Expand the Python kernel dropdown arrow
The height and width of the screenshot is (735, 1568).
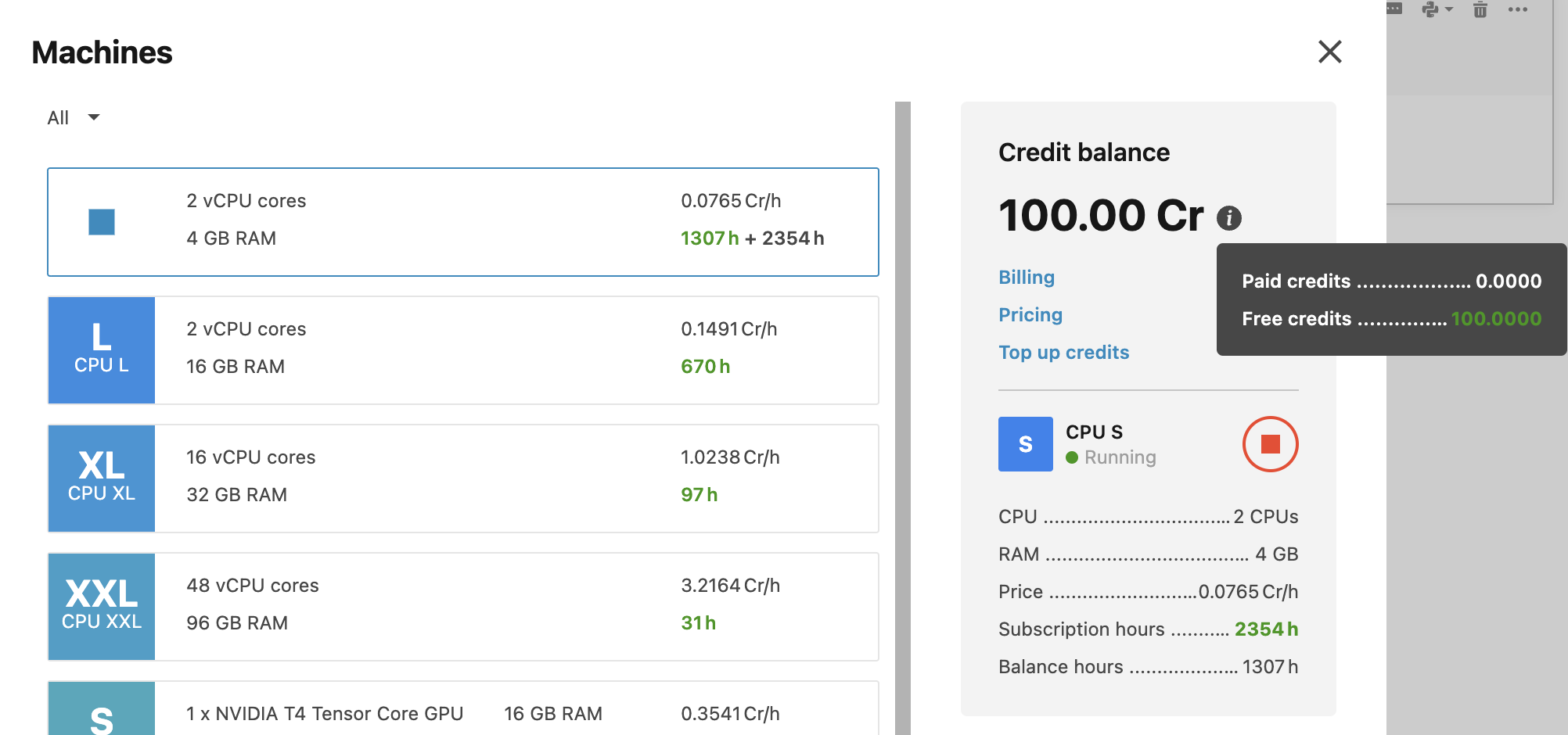point(1449,9)
